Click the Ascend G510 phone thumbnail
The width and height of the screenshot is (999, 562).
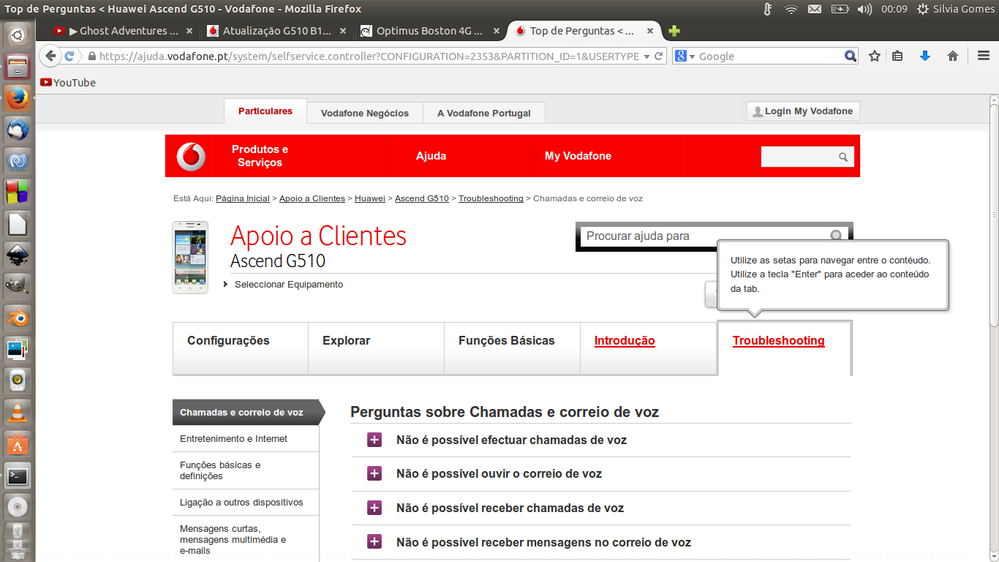point(190,257)
